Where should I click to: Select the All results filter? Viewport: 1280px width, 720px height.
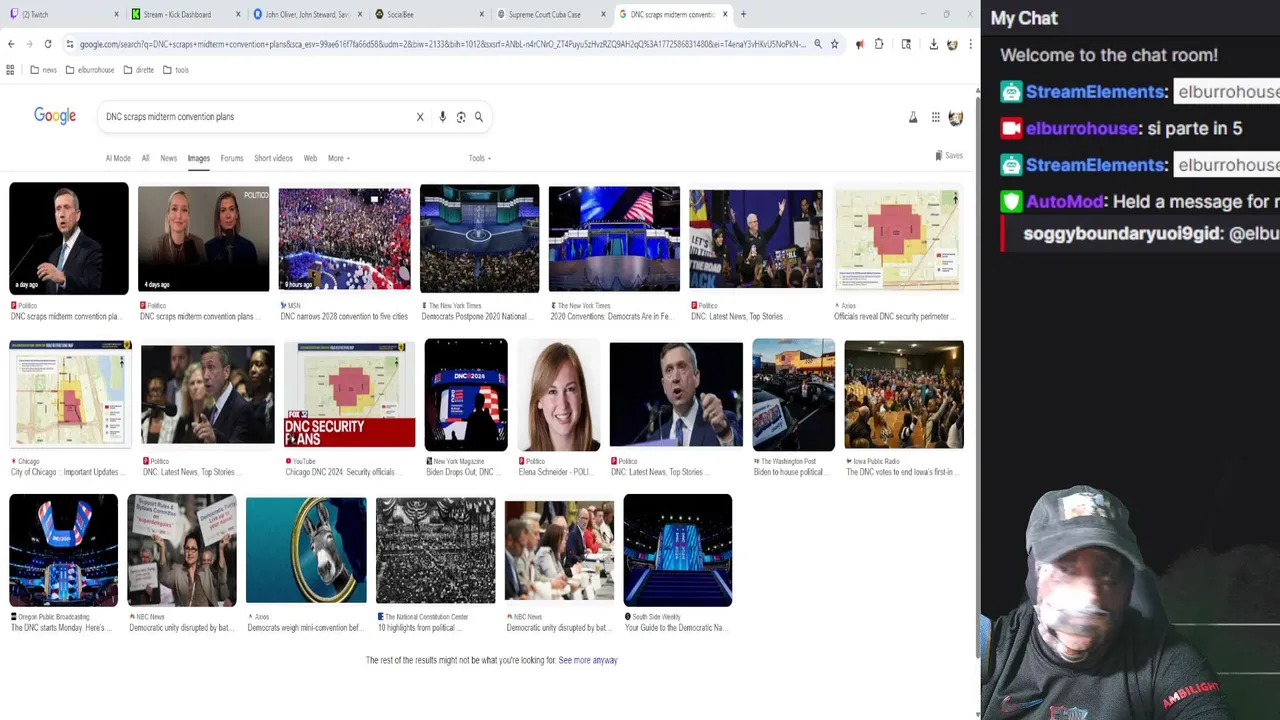(x=145, y=158)
